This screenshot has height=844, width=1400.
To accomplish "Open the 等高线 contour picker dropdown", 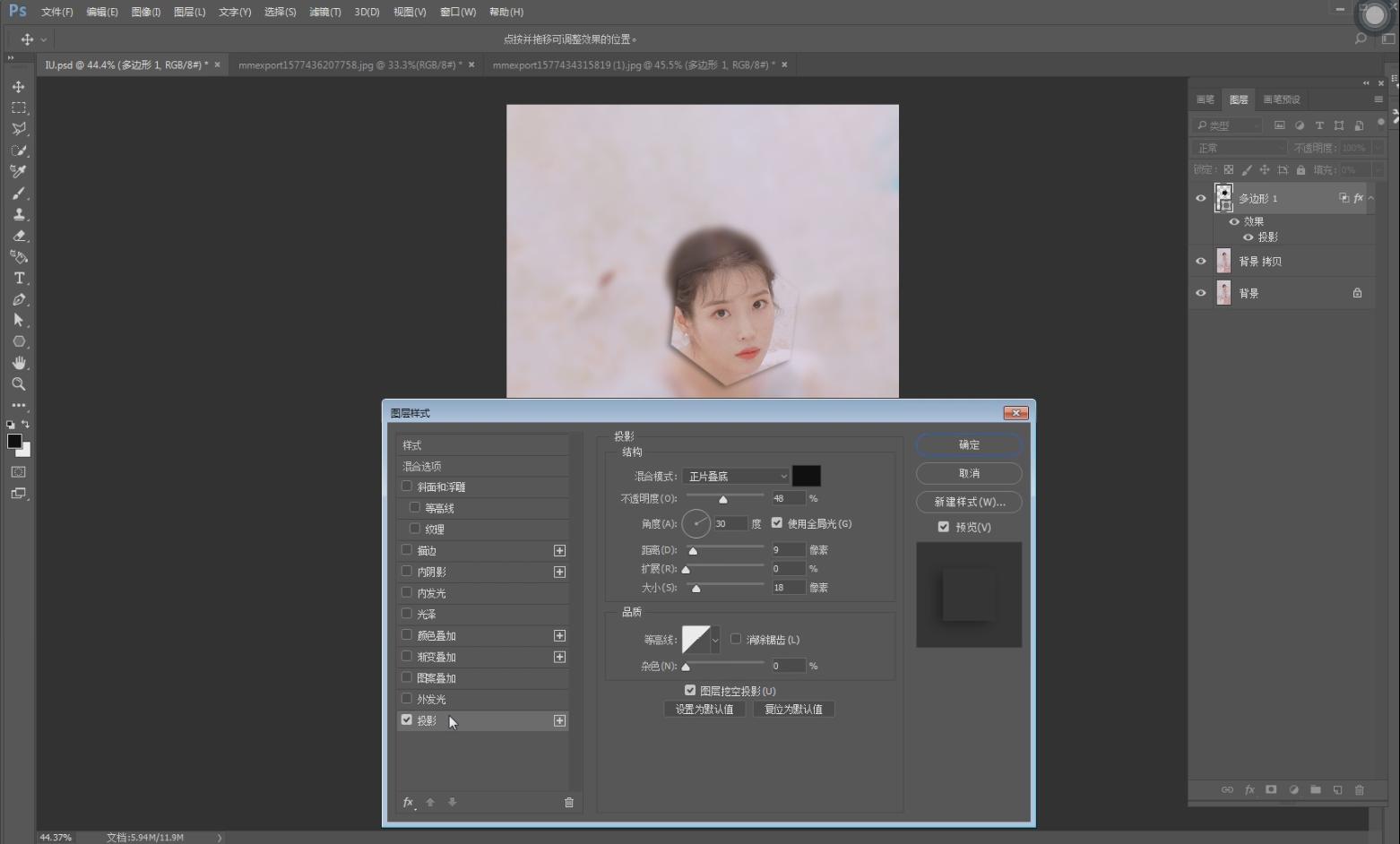I will pyautogui.click(x=714, y=640).
